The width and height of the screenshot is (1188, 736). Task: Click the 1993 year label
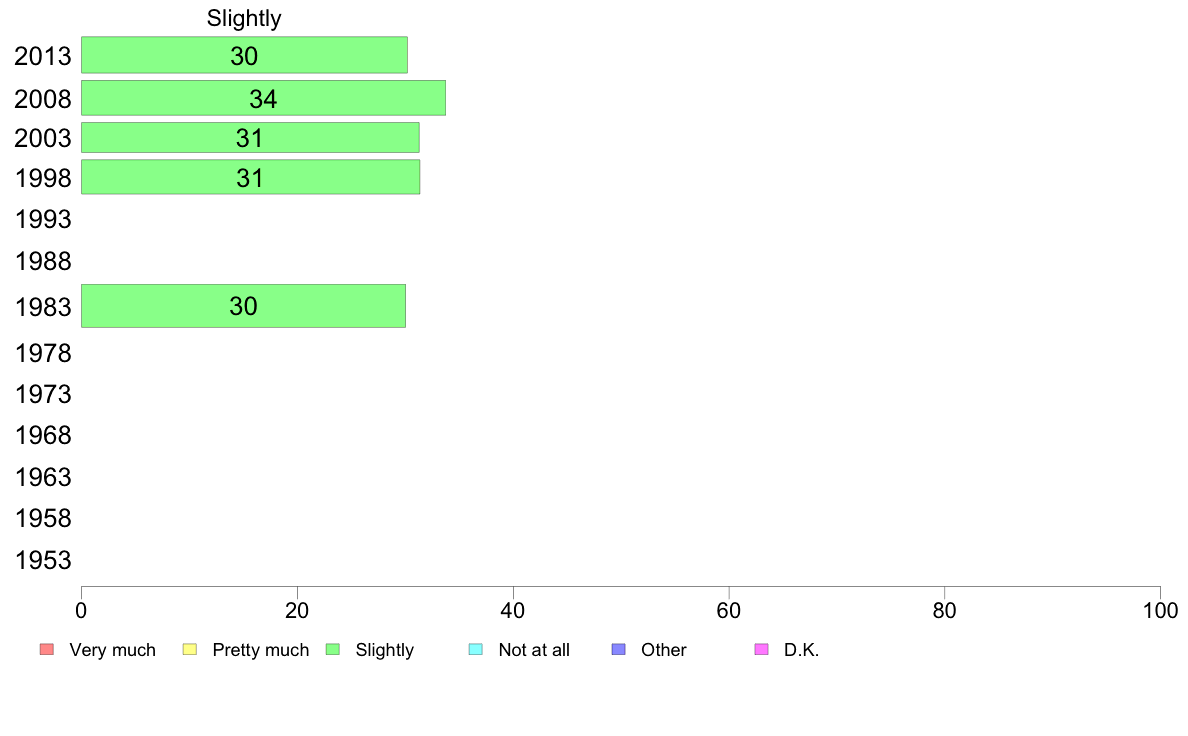tap(43, 220)
